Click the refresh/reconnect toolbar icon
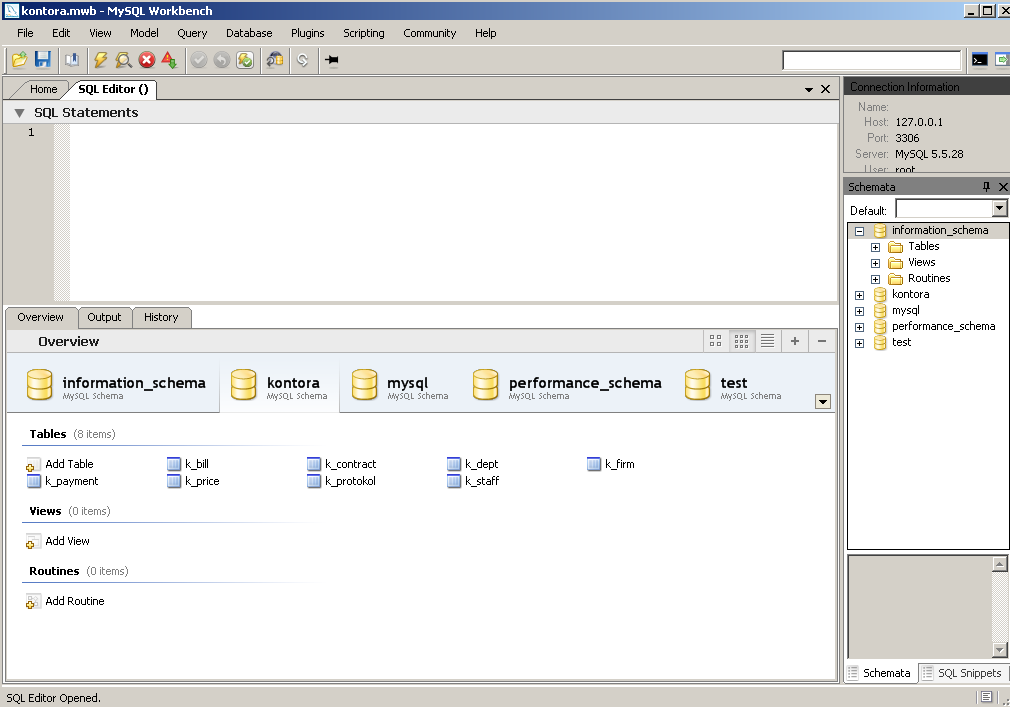This screenshot has width=1010, height=707. (x=302, y=60)
